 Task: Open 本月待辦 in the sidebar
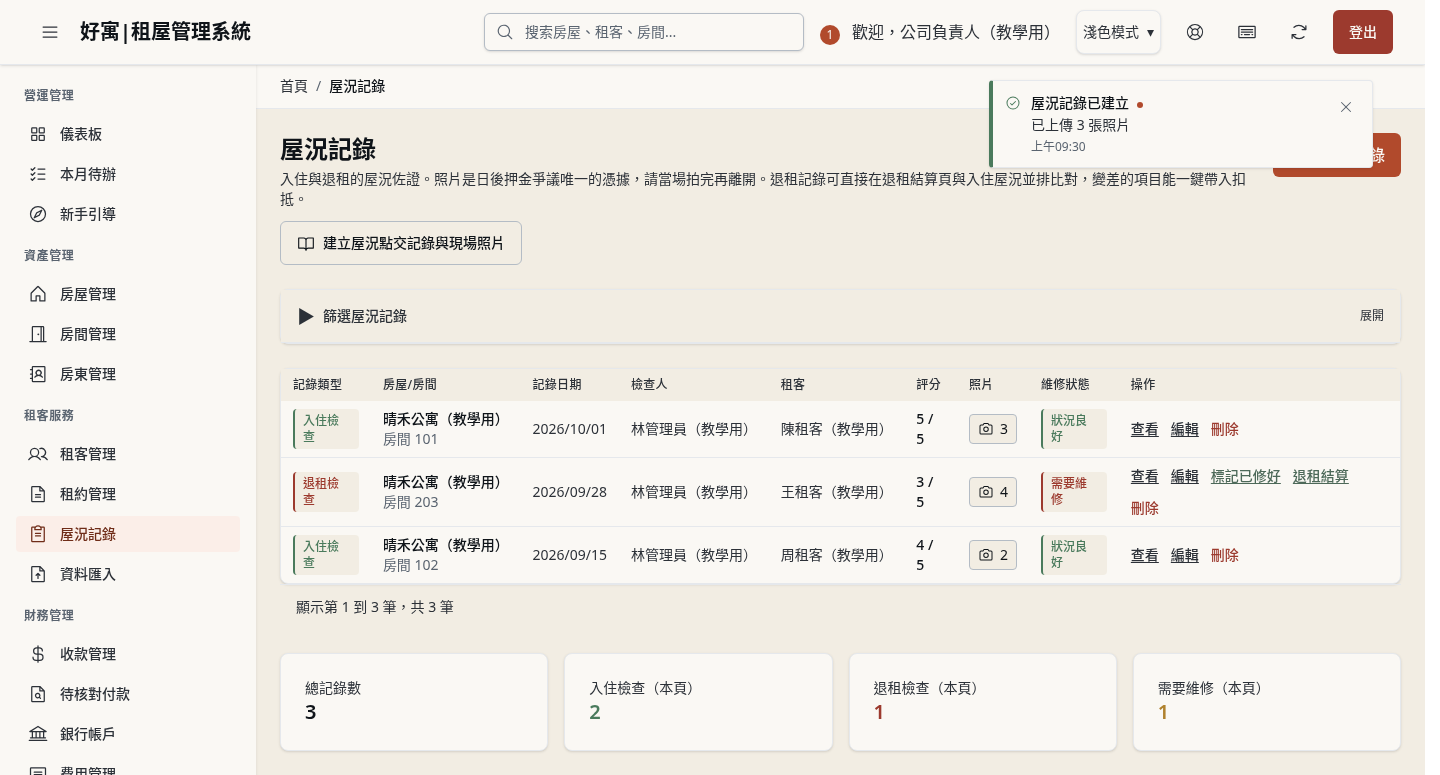point(128,174)
